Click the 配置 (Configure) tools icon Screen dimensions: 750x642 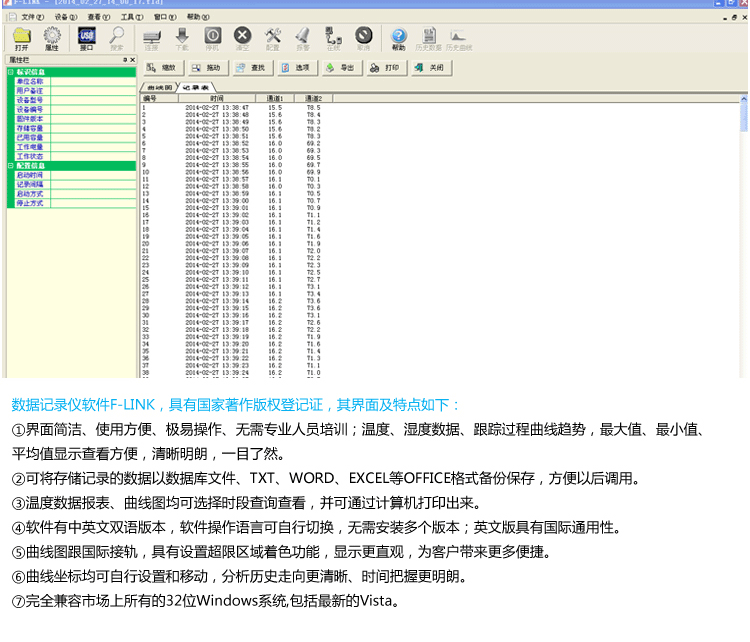point(273,38)
